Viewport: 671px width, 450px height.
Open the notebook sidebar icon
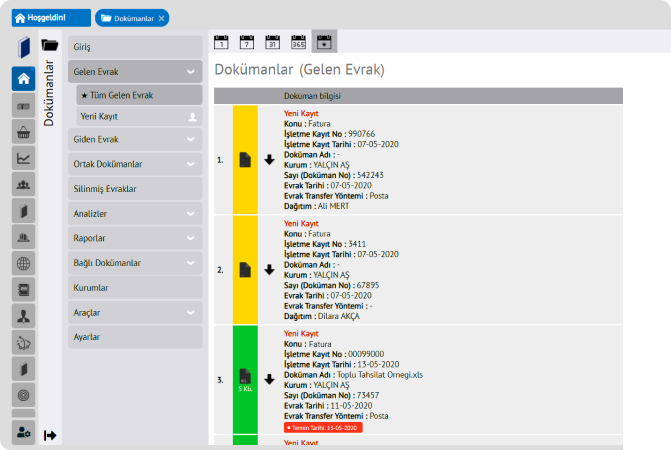click(x=24, y=290)
